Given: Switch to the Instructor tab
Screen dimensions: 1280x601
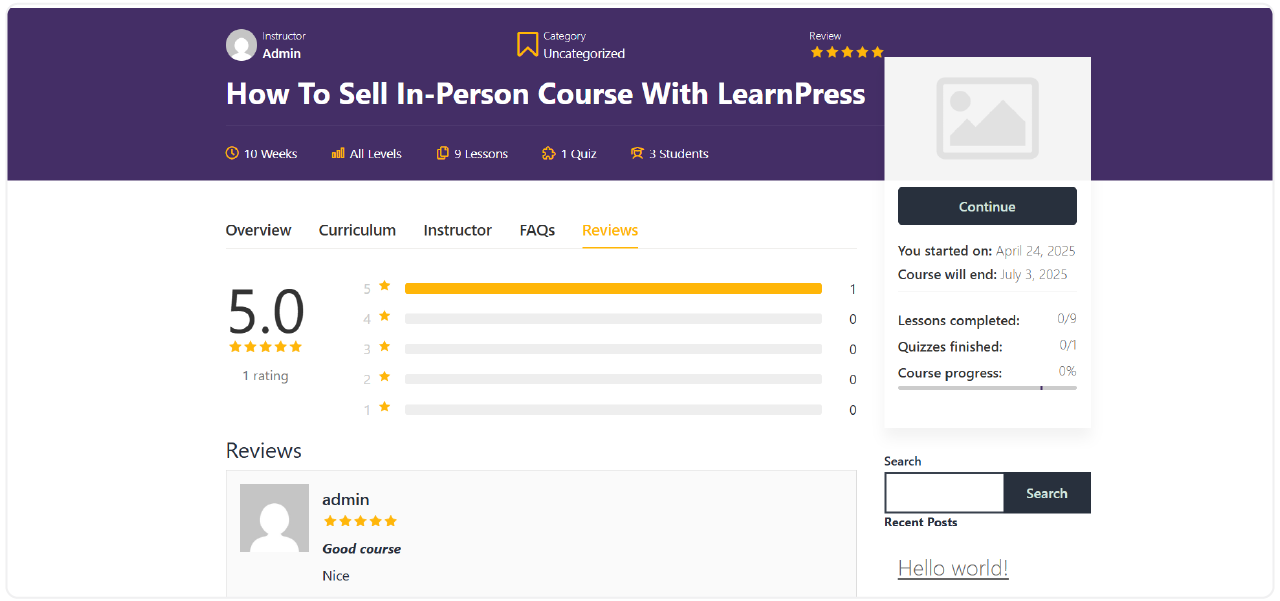Looking at the screenshot, I should tap(457, 230).
